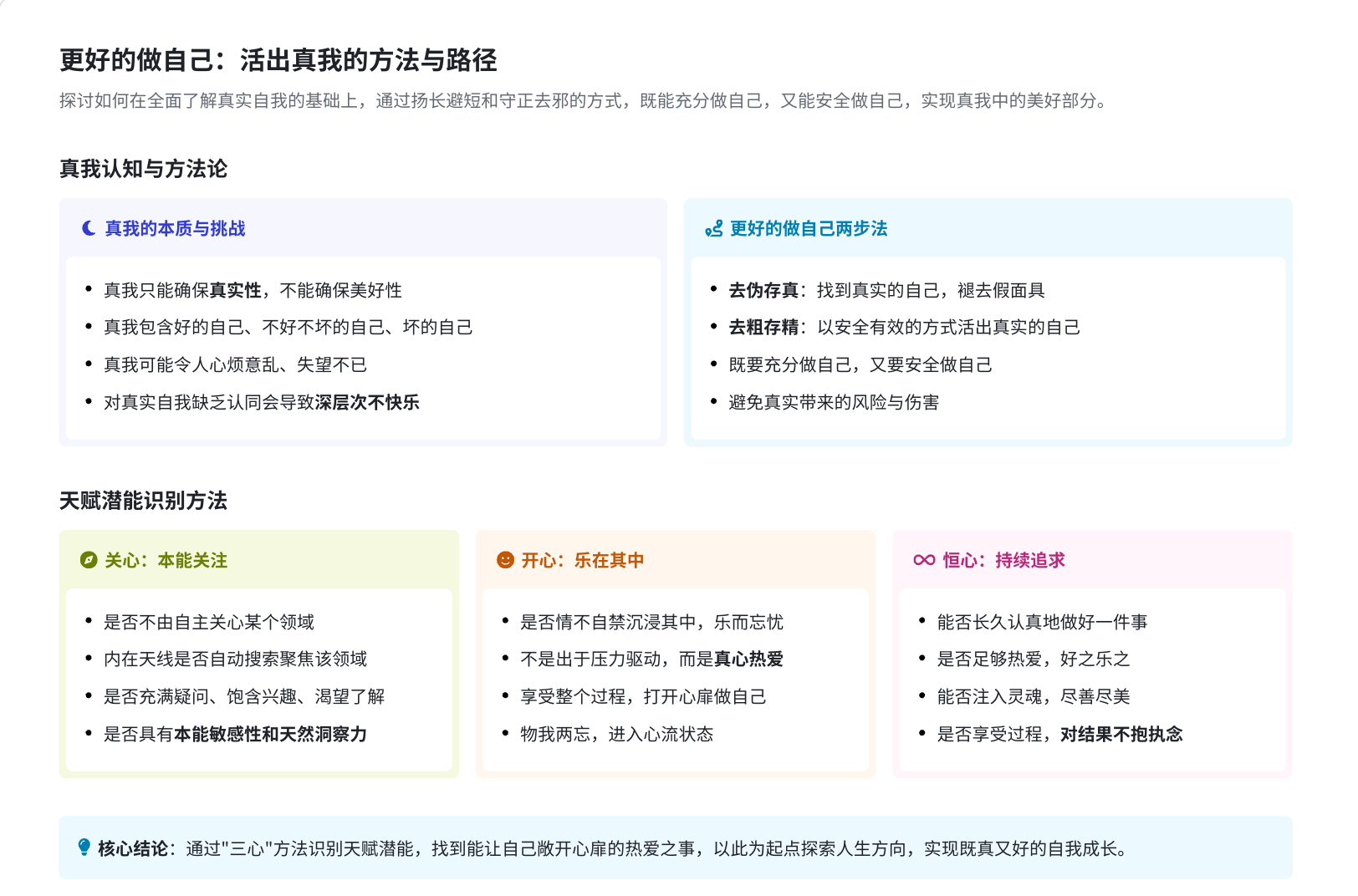Click the bullet about 物我两忘，进入心流状态
This screenshot has width=1358, height=896.
[x=616, y=734]
